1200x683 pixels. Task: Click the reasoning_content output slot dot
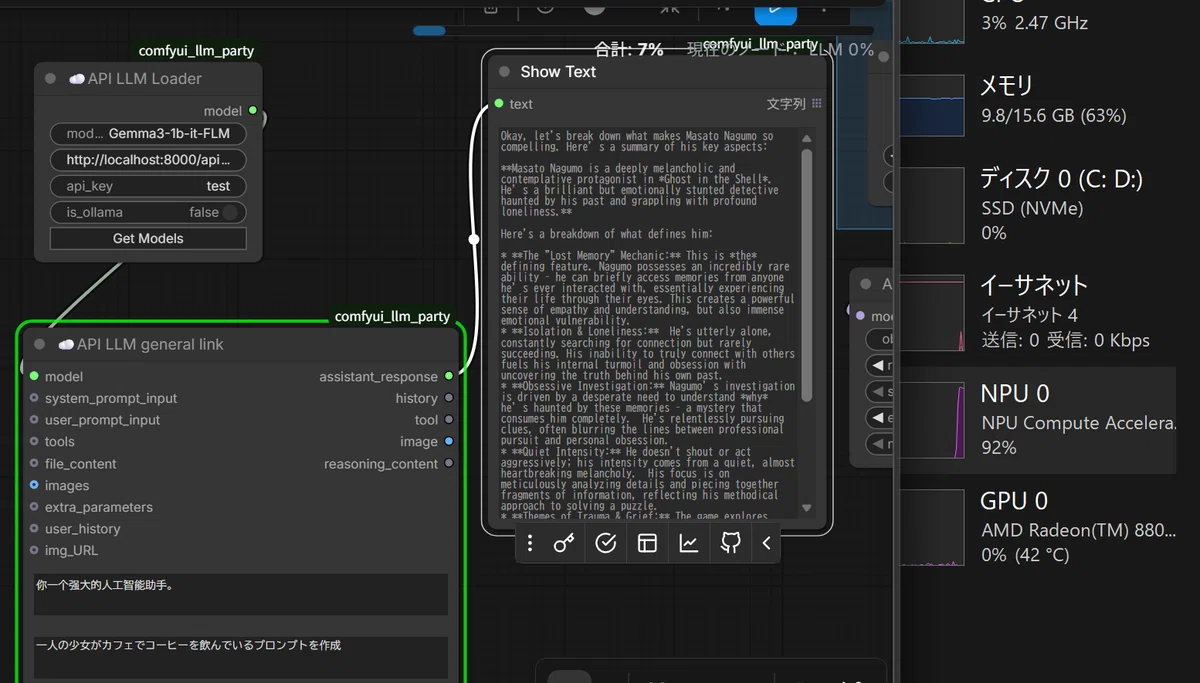tap(449, 463)
